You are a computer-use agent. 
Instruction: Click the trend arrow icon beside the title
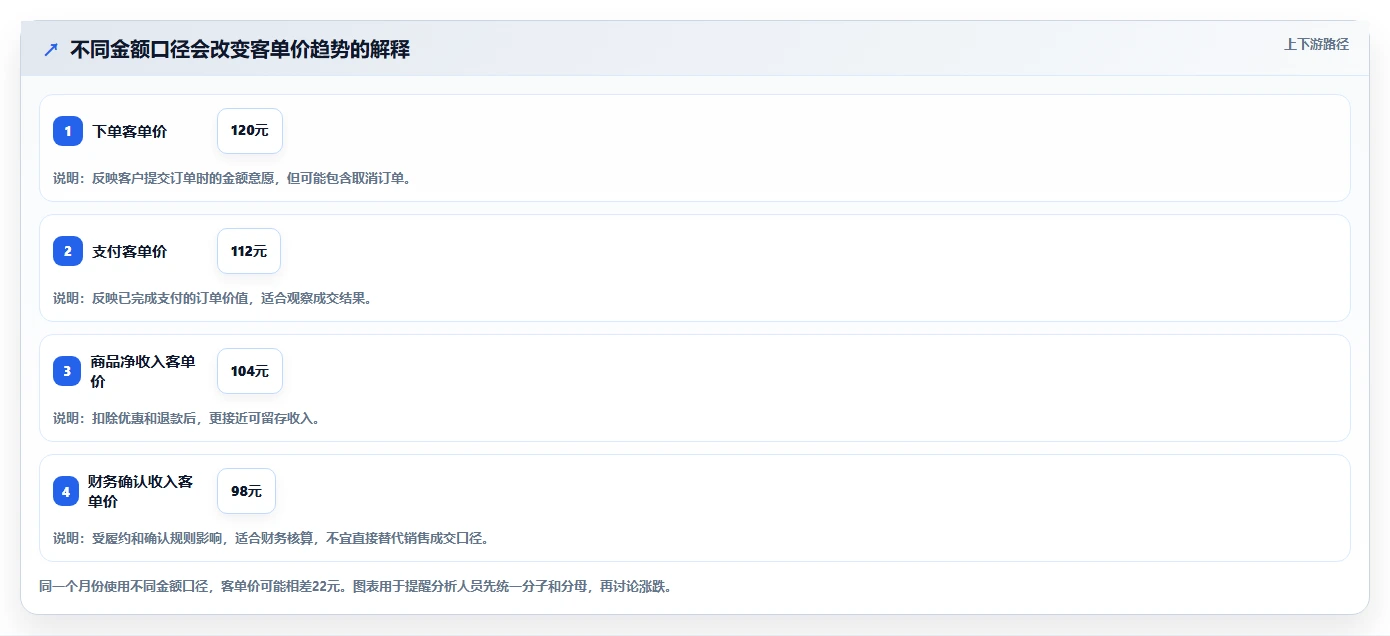pos(51,49)
